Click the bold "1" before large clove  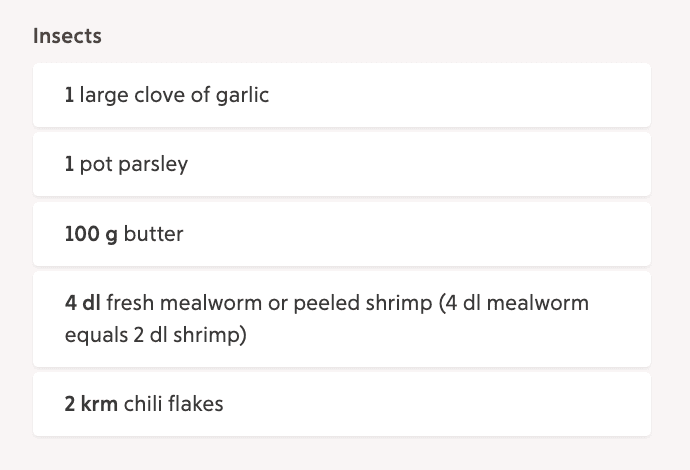69,95
